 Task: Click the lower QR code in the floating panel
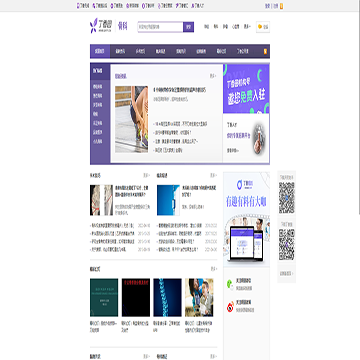point(287,244)
